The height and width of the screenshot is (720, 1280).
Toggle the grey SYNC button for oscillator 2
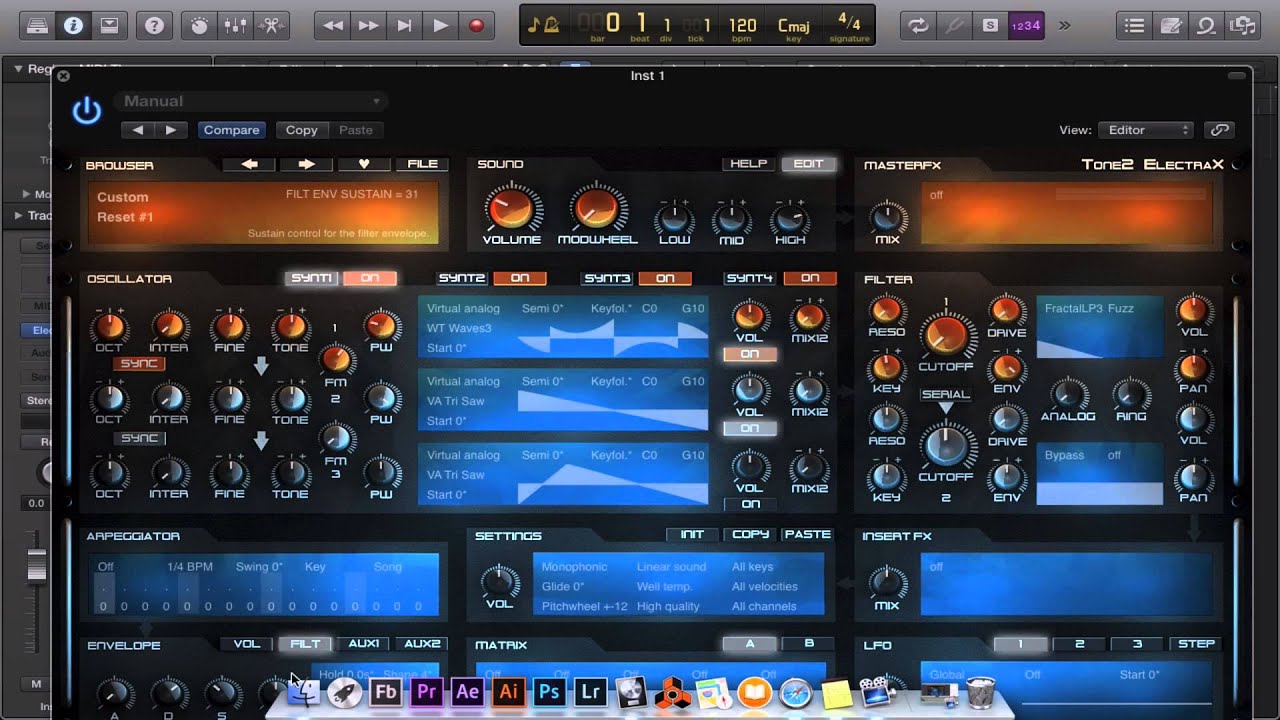pyautogui.click(x=139, y=438)
